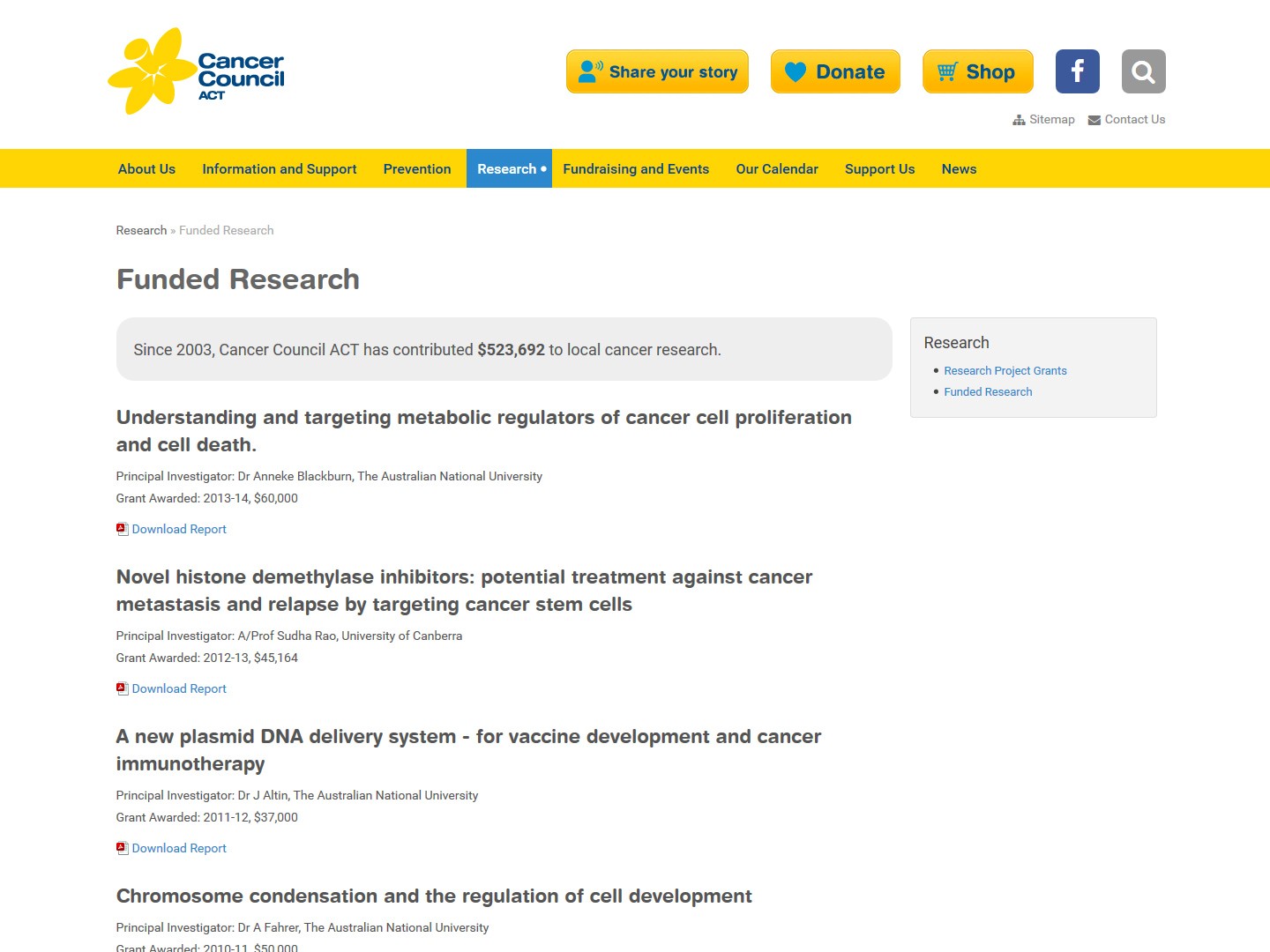
Task: Open Support Us menu item
Action: [879, 168]
